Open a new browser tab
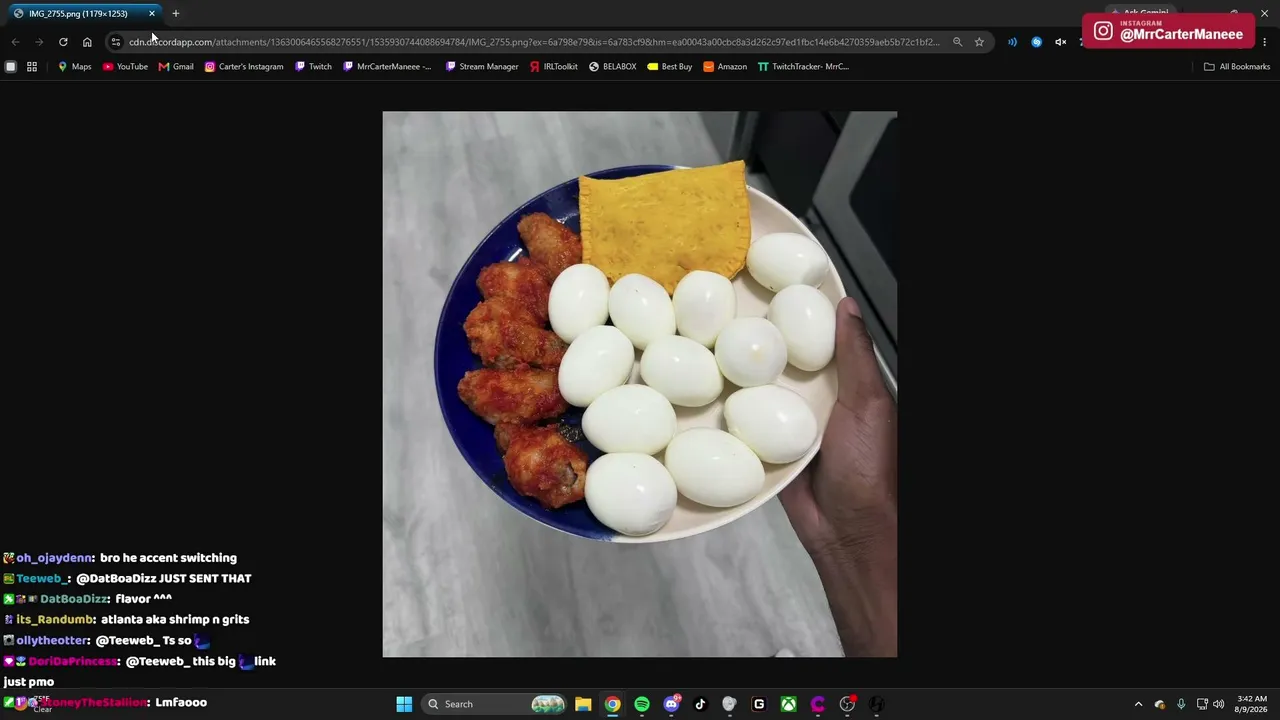The image size is (1280, 720). click(175, 14)
